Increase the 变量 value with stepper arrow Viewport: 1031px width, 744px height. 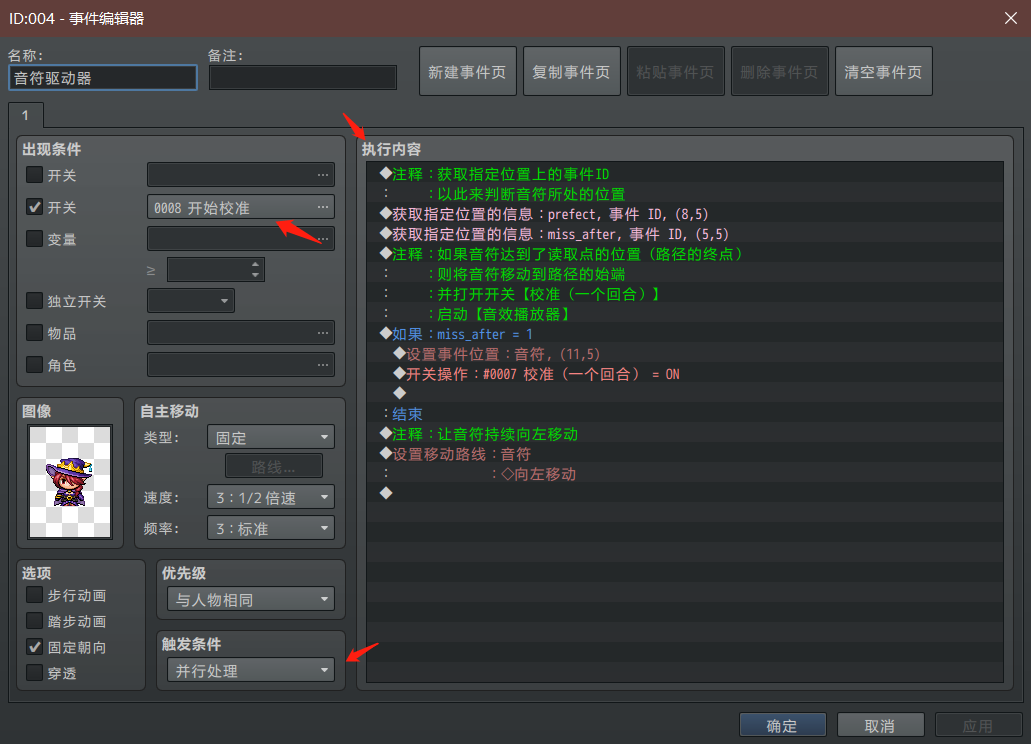pyautogui.click(x=256, y=264)
